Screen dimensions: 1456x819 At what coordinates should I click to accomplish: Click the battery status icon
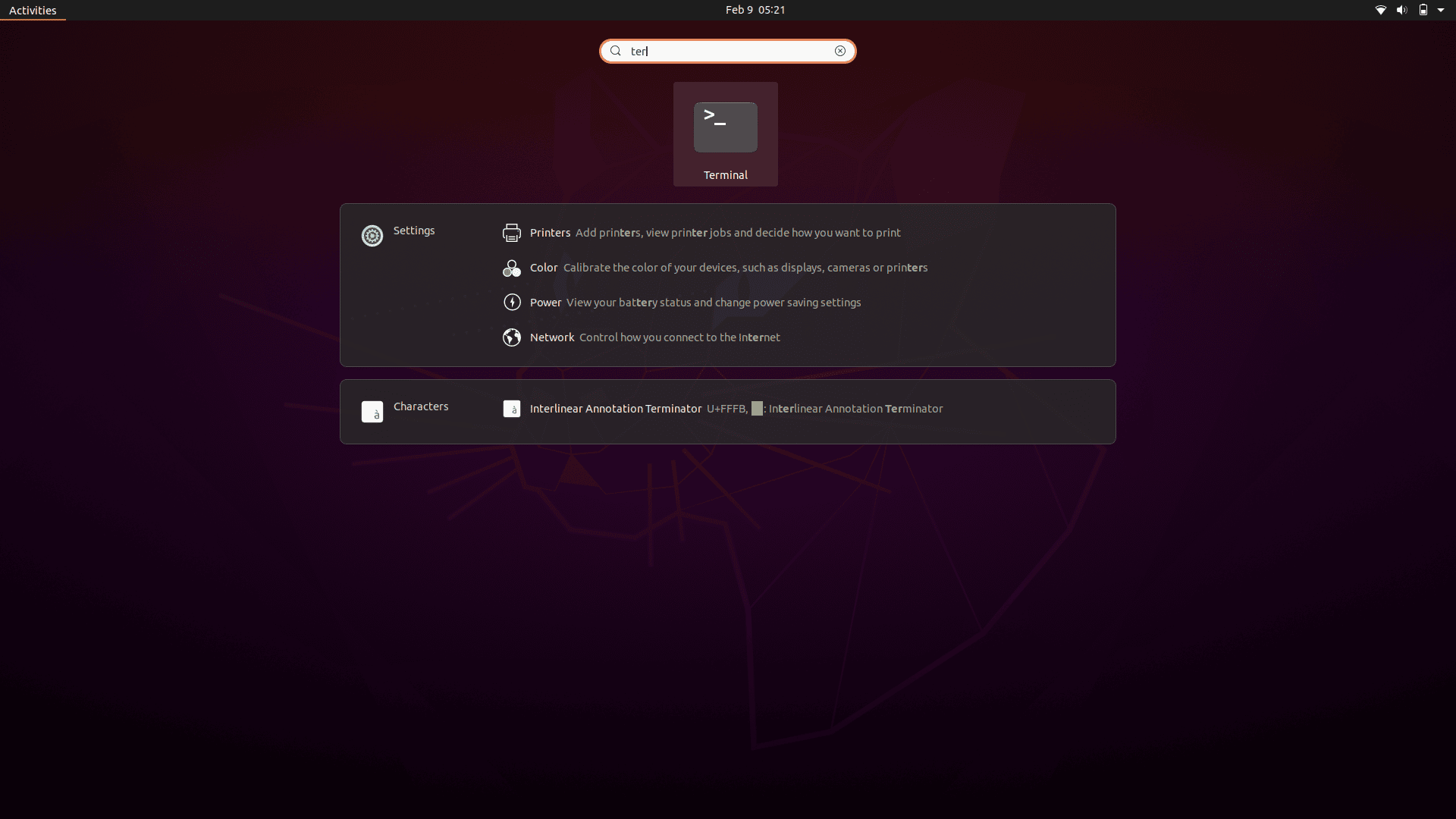[1423, 10]
